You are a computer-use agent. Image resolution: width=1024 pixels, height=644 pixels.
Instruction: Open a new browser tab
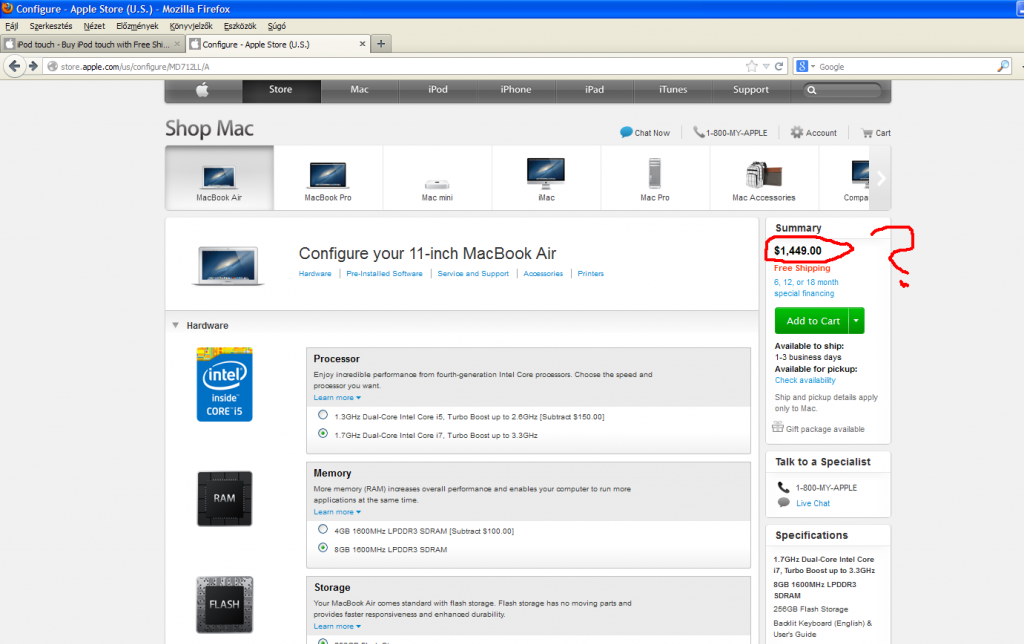pyautogui.click(x=381, y=44)
